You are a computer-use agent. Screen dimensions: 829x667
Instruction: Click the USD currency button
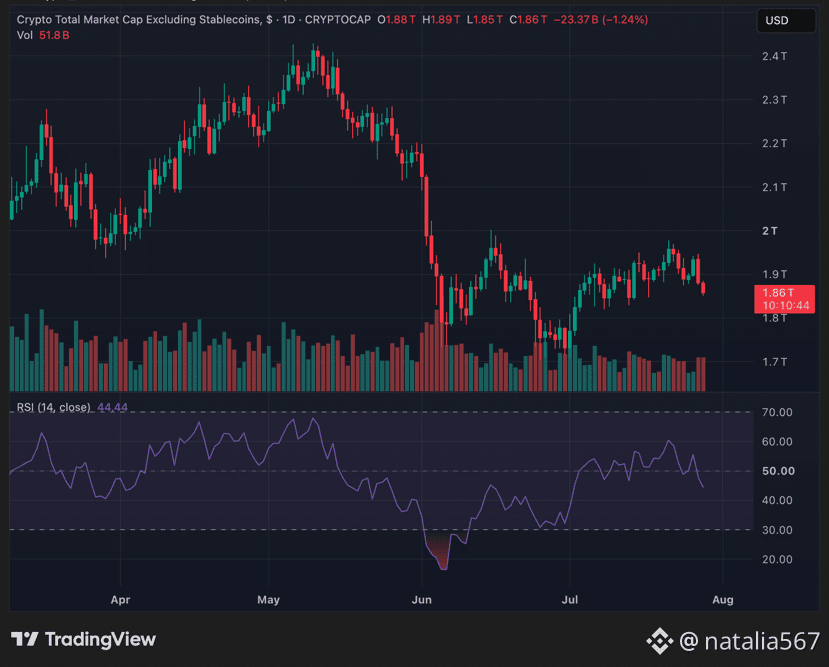(786, 21)
